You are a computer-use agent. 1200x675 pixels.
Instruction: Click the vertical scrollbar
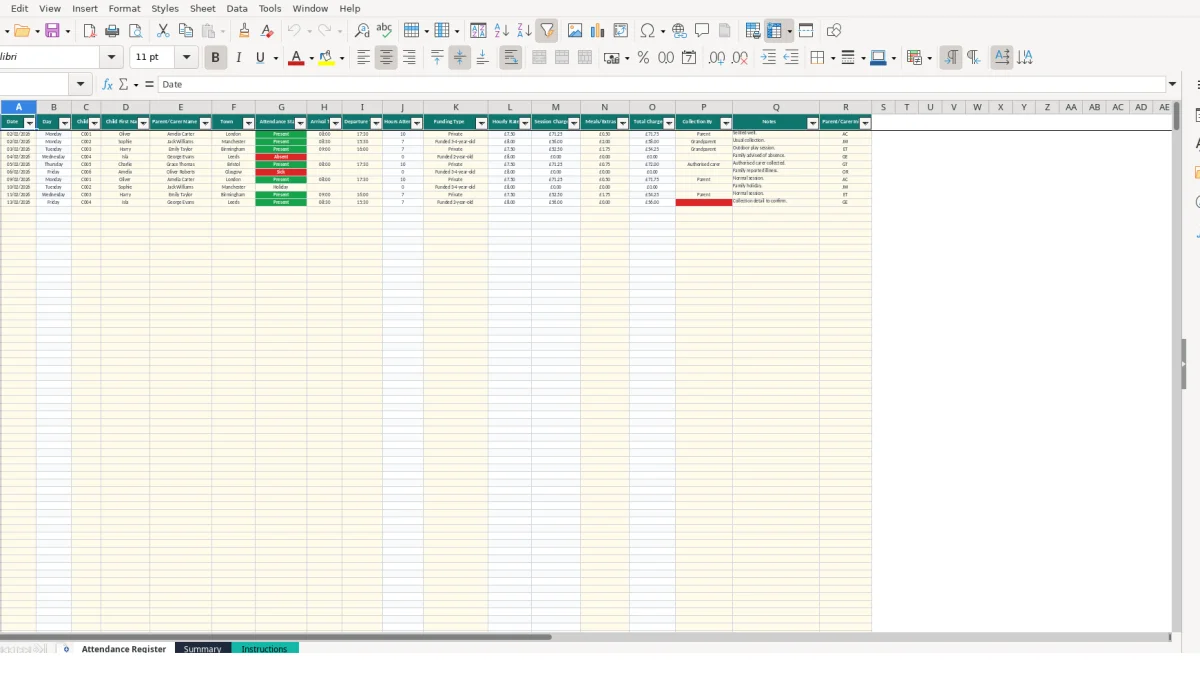(1176, 365)
